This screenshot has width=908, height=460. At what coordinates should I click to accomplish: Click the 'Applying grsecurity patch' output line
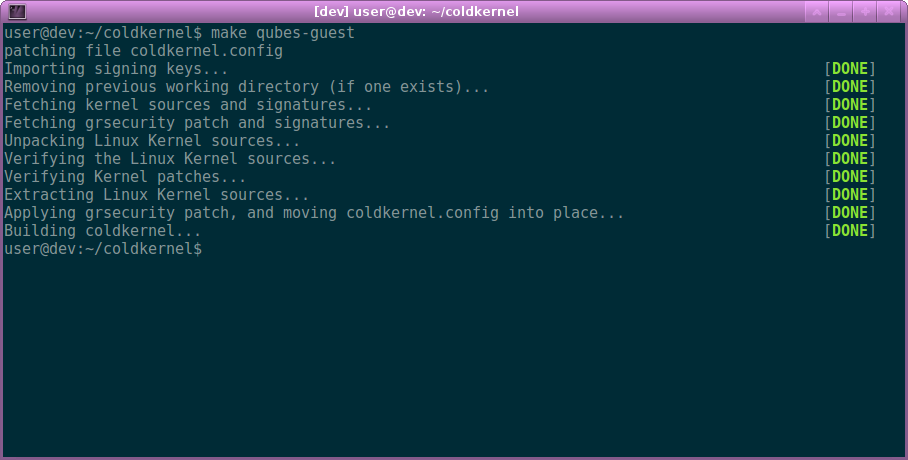click(x=314, y=213)
